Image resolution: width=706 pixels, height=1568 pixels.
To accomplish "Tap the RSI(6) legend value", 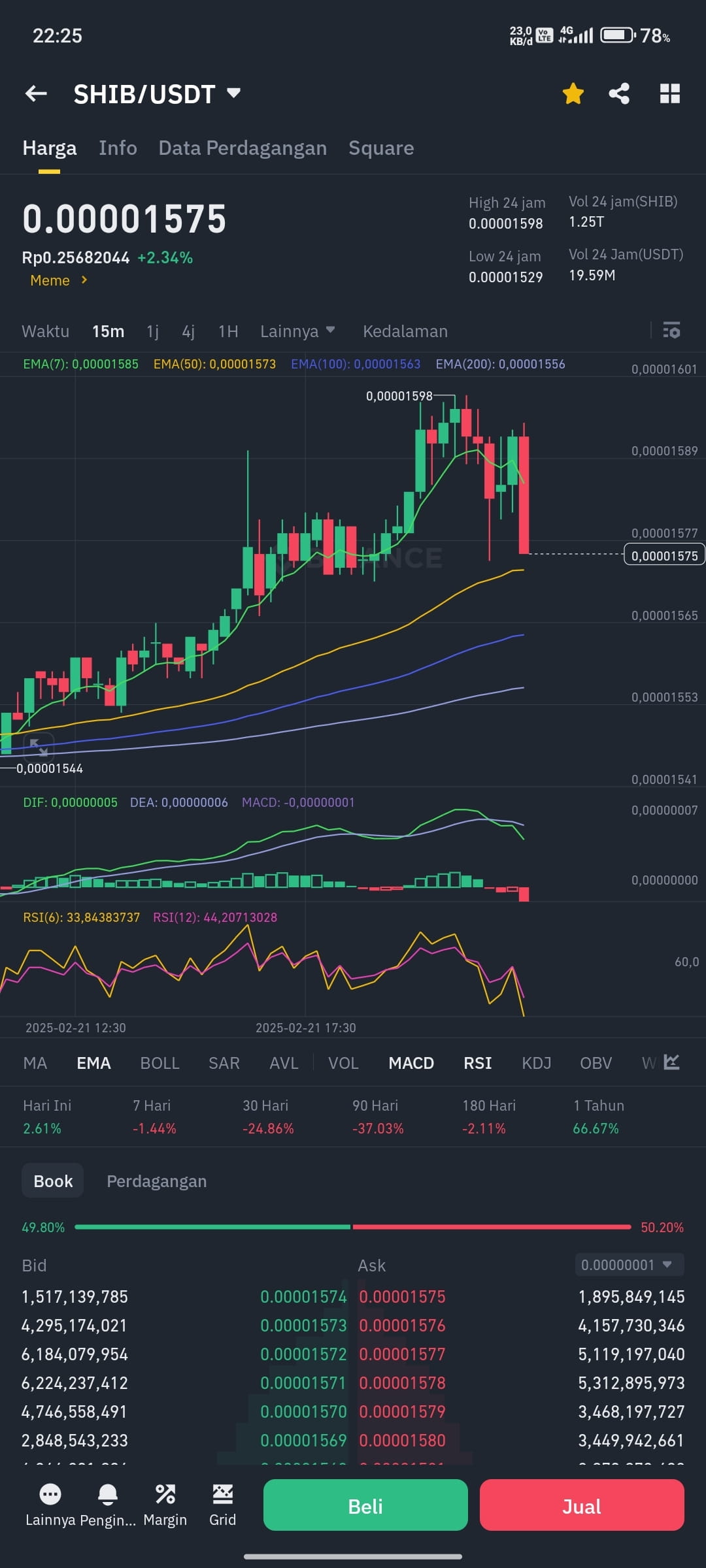I will [x=81, y=917].
